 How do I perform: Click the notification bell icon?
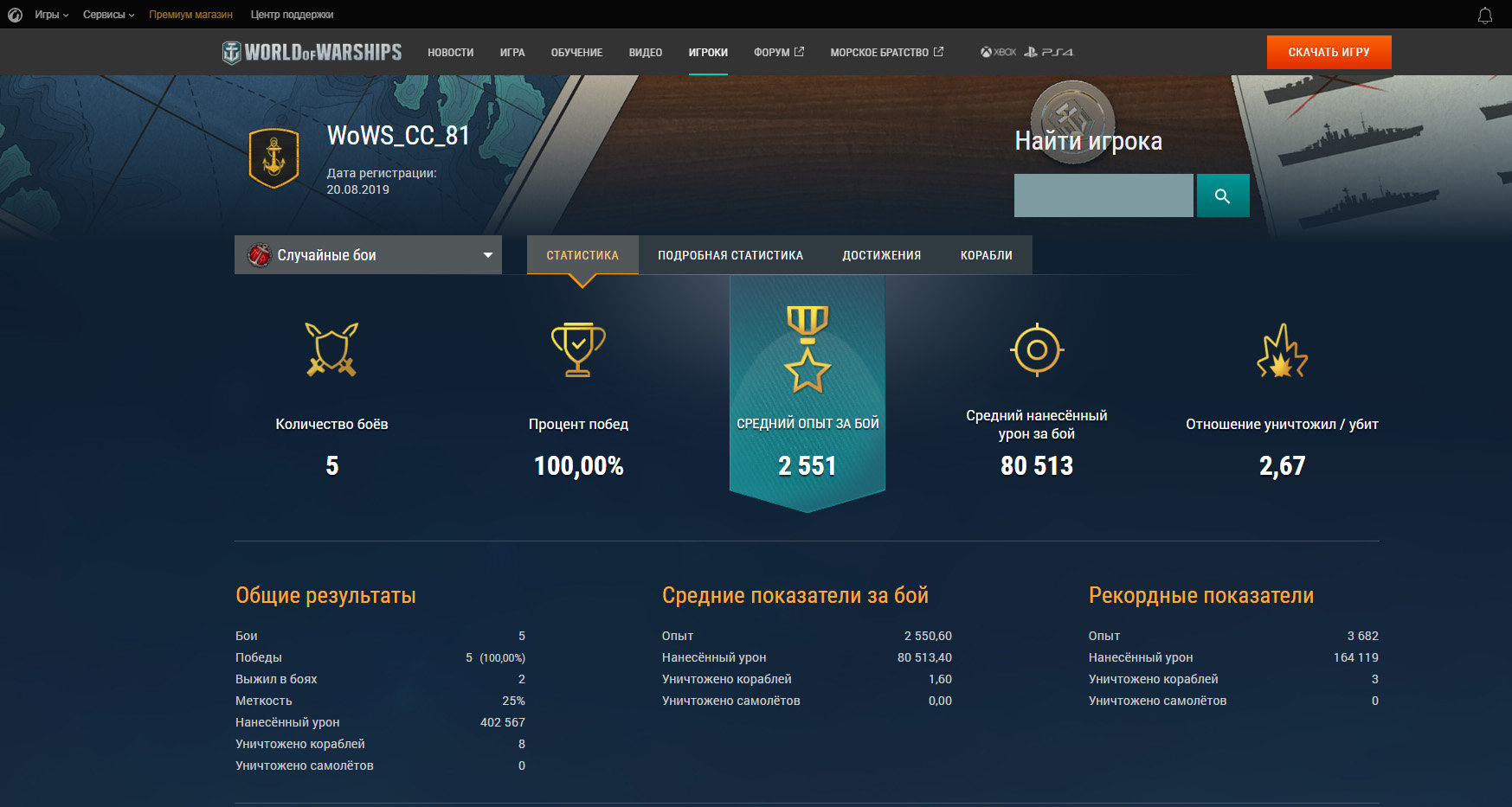[1484, 15]
